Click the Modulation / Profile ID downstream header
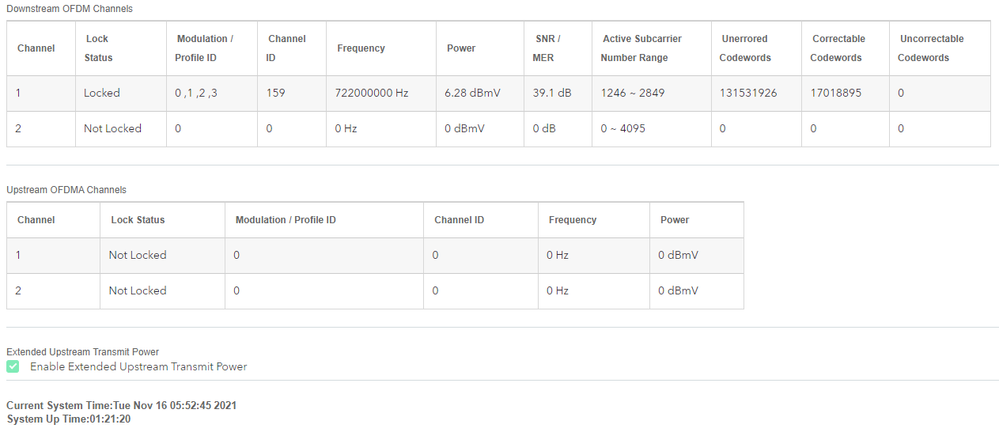The image size is (999, 433). tap(204, 48)
